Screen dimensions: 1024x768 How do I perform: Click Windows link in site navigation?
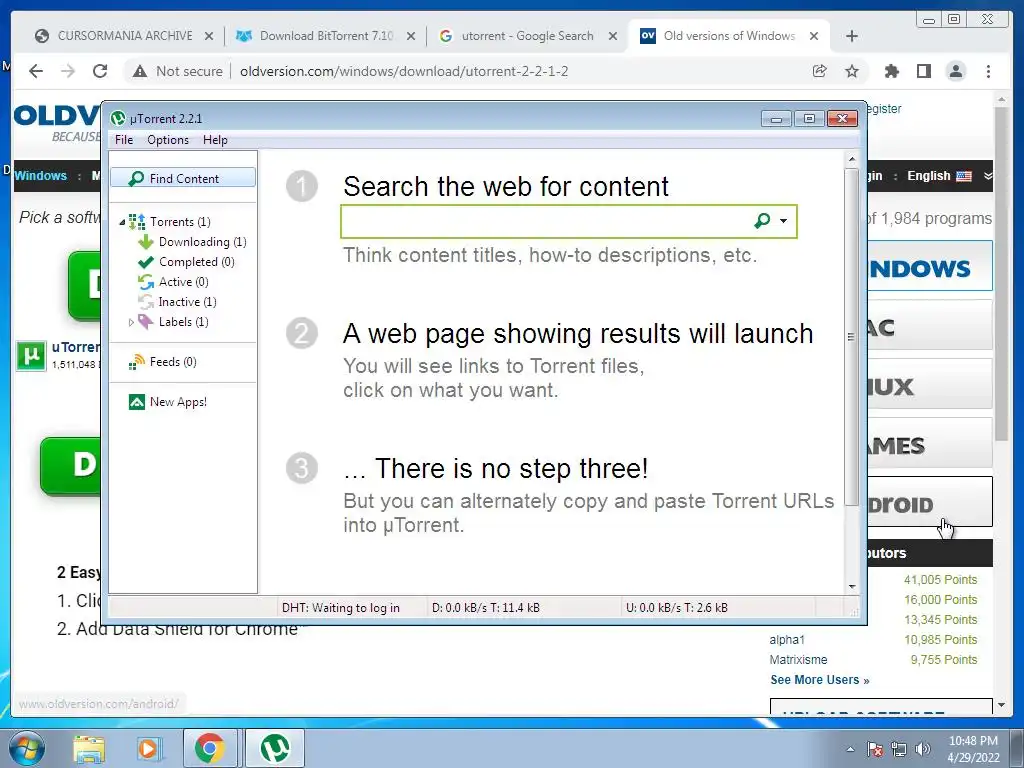[40, 176]
